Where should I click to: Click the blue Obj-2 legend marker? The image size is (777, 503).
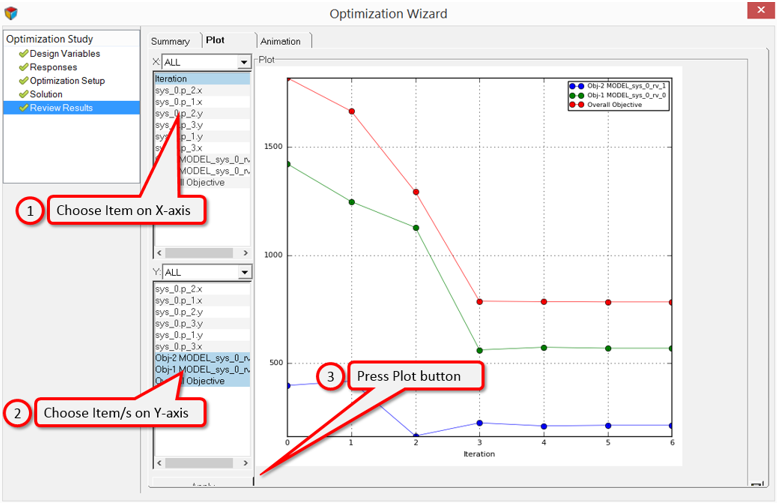click(x=572, y=86)
